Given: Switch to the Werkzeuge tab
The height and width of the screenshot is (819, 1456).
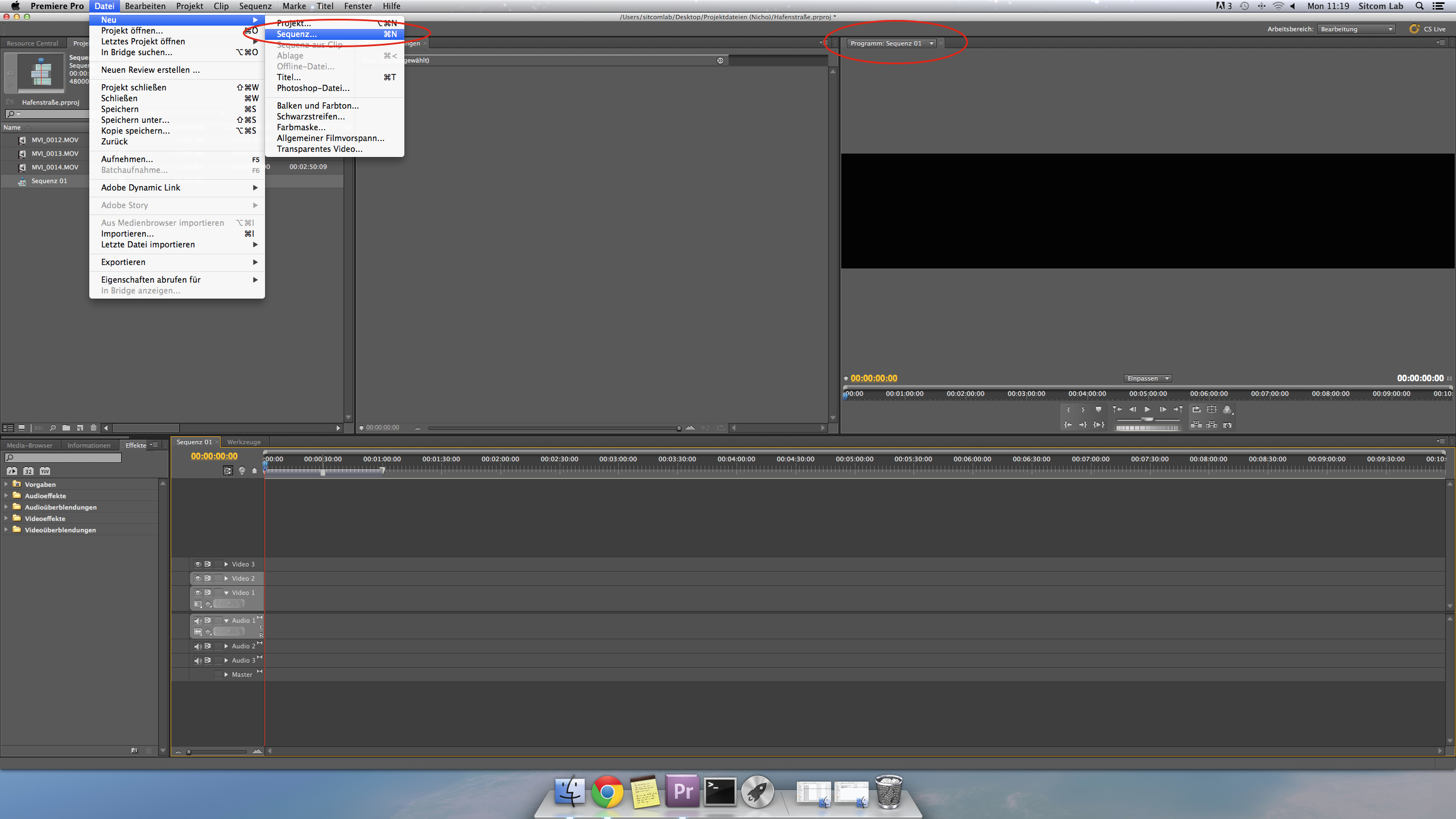Looking at the screenshot, I should pos(244,442).
